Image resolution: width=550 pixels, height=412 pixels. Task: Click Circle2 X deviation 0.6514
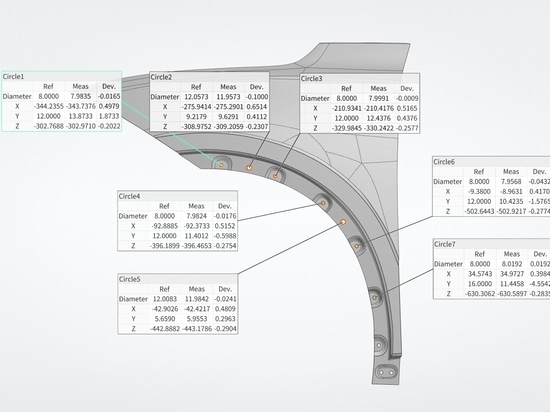[x=257, y=107]
